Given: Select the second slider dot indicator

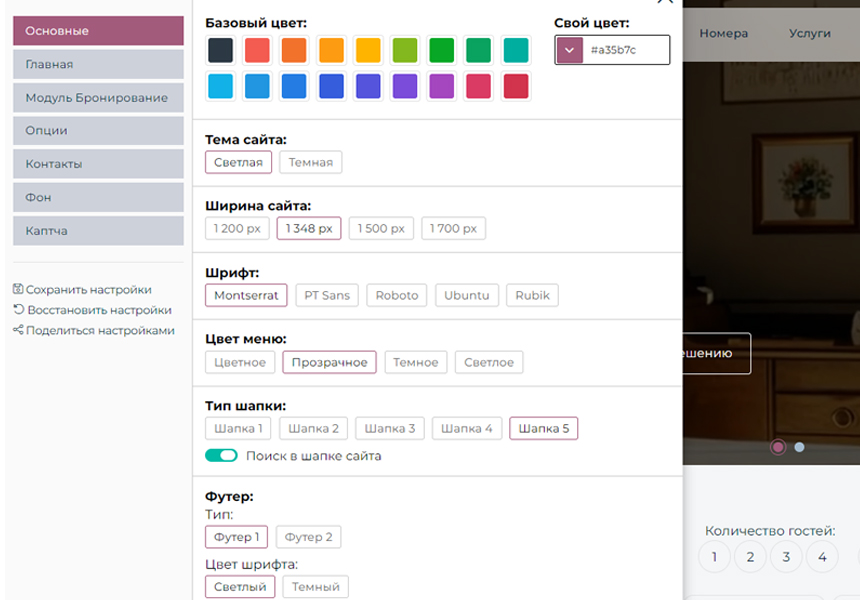Looking at the screenshot, I should 799,447.
